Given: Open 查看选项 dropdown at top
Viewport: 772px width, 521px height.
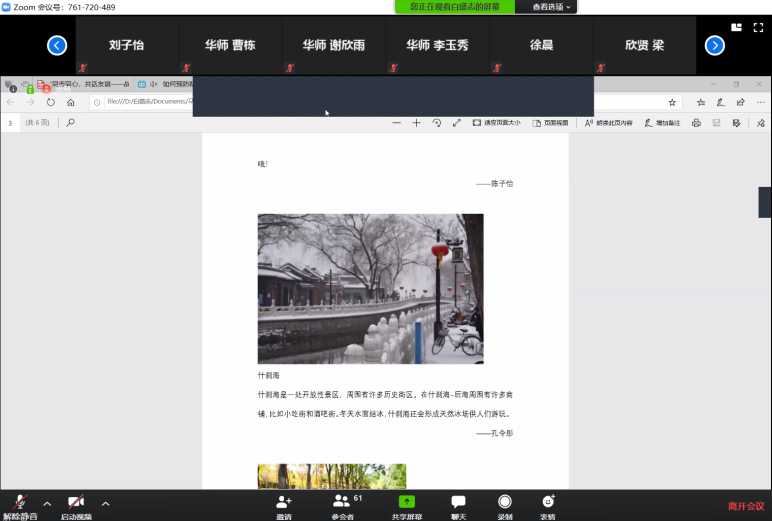Looking at the screenshot, I should 552,7.
